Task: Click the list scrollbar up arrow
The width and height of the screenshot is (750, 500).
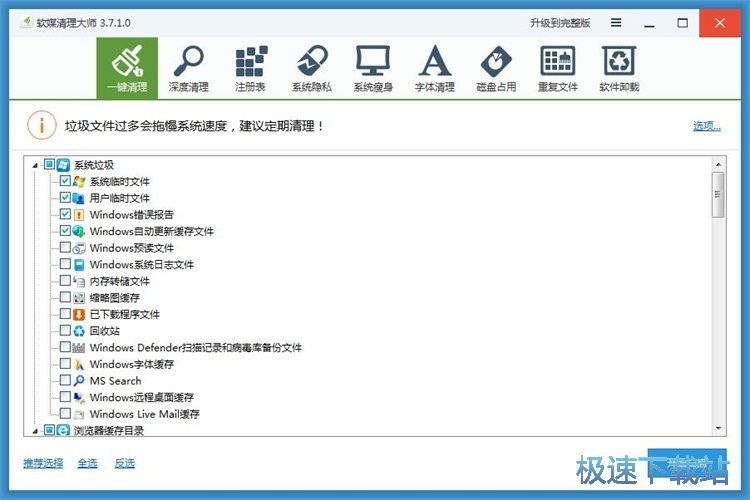Action: point(718,164)
